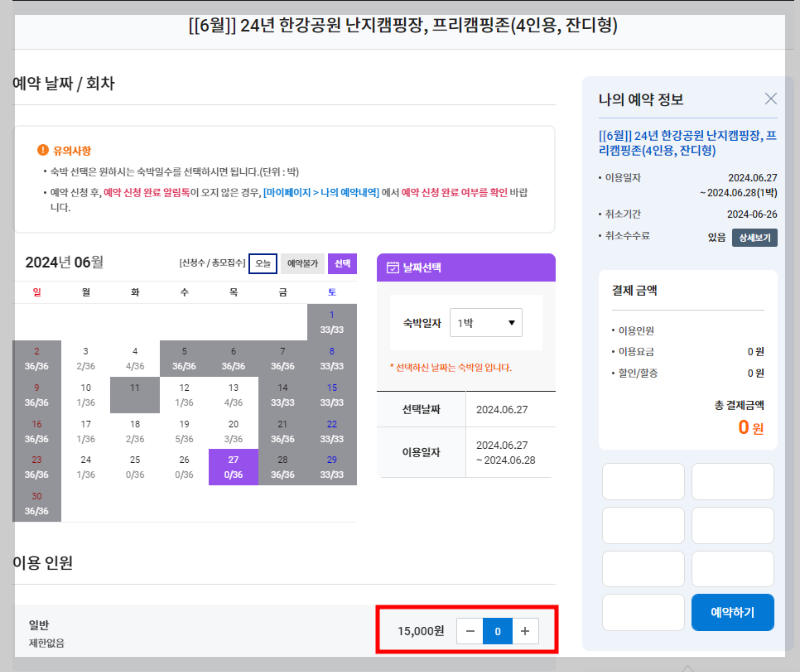Select June 27 on the calendar
The height and width of the screenshot is (672, 800).
[x=233, y=467]
